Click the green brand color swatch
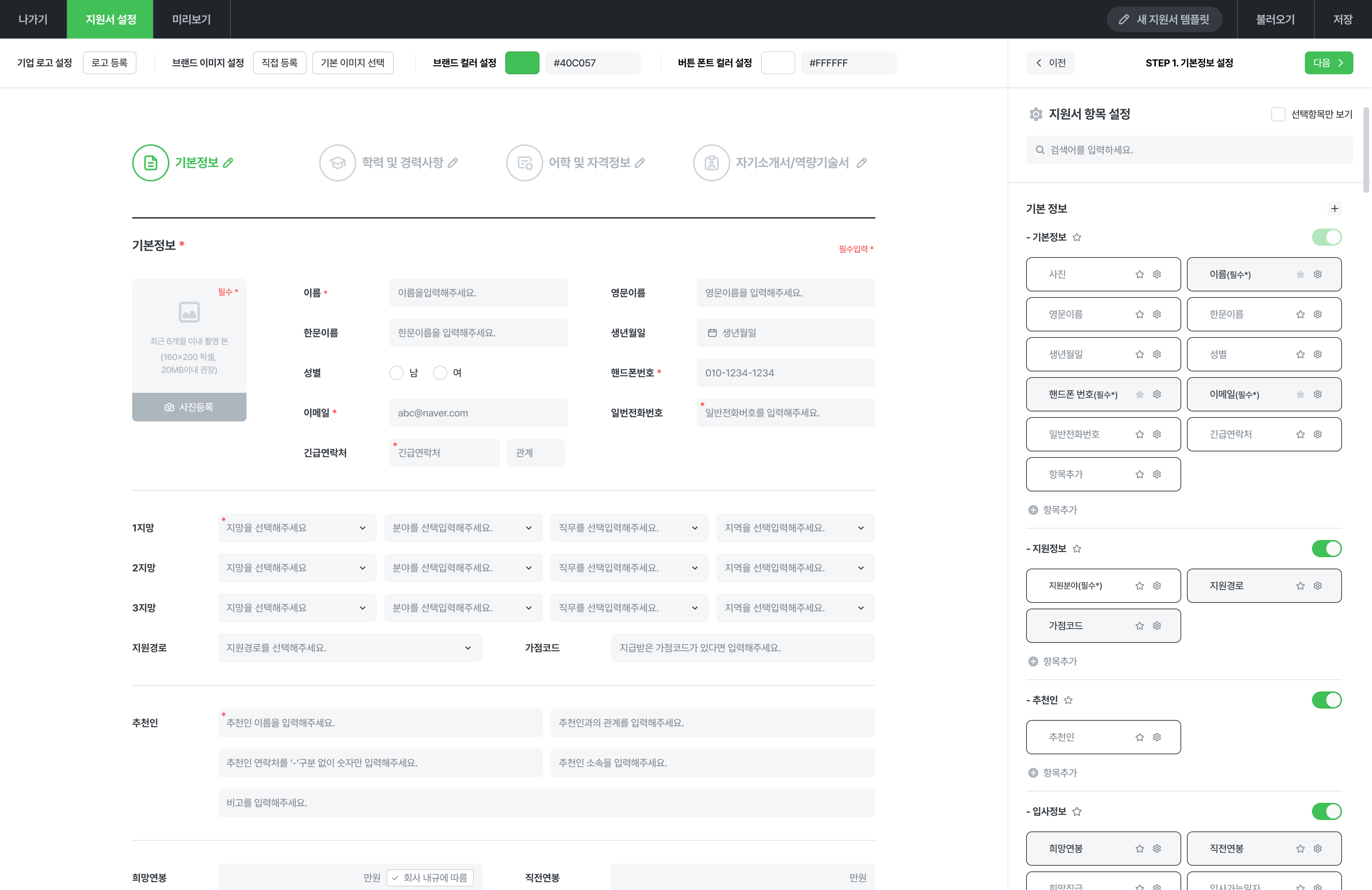The height and width of the screenshot is (890, 1372). (x=522, y=63)
